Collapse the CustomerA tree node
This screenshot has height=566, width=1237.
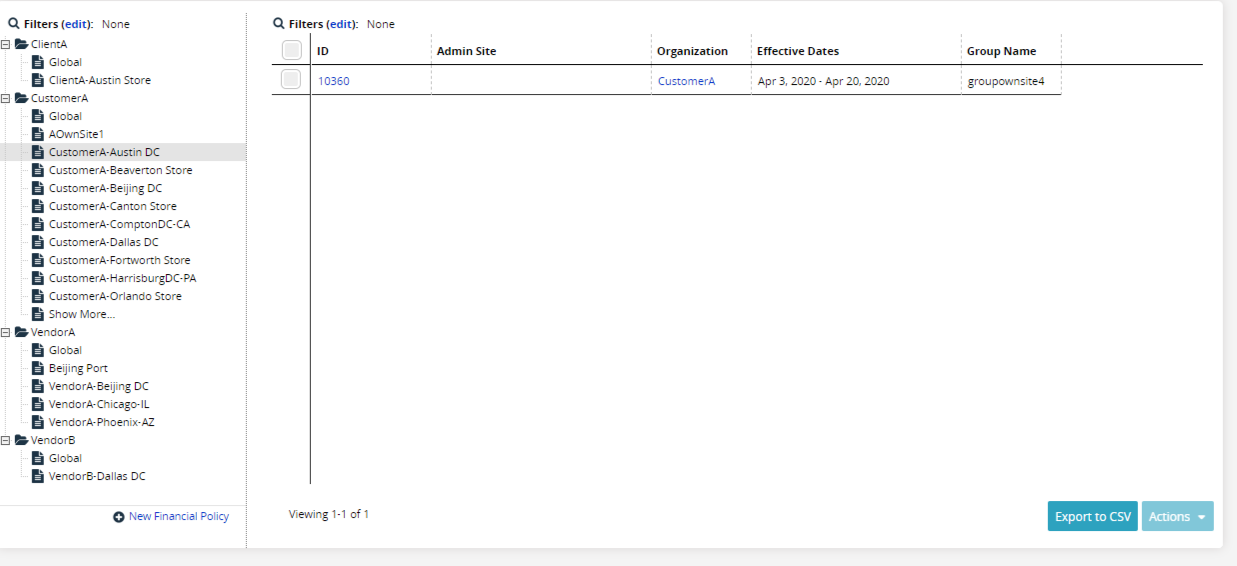[x=7, y=98]
